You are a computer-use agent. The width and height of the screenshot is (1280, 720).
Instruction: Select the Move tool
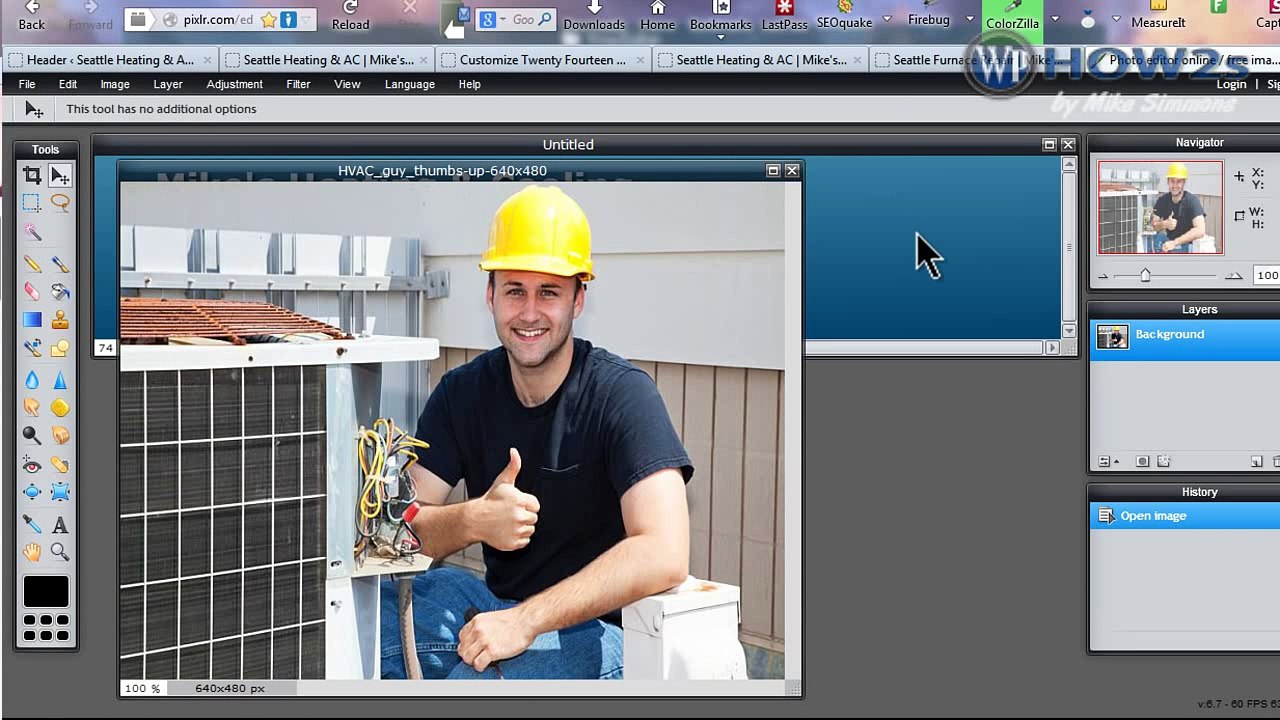tap(60, 176)
